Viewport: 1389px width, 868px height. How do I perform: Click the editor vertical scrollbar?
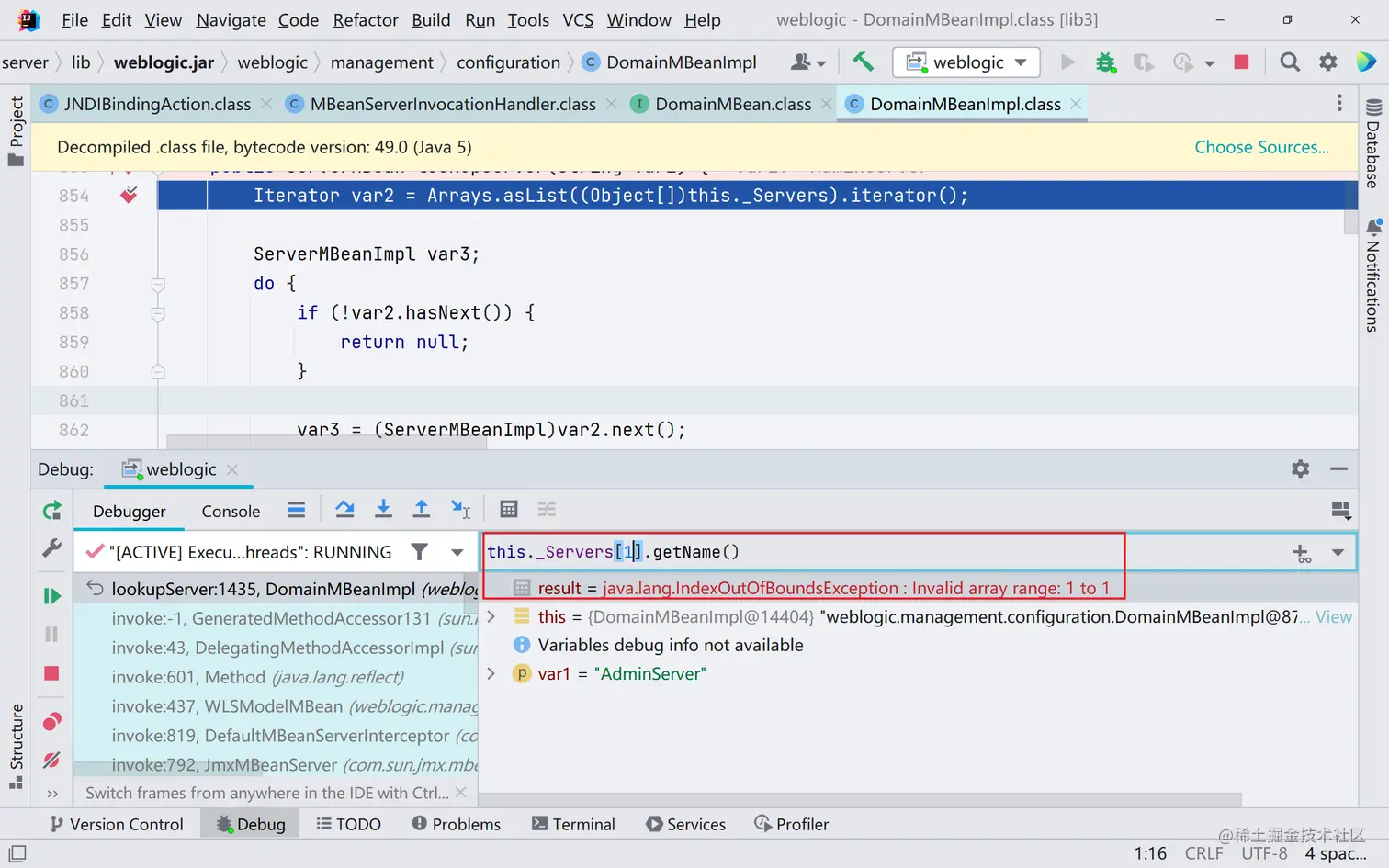[x=1350, y=207]
